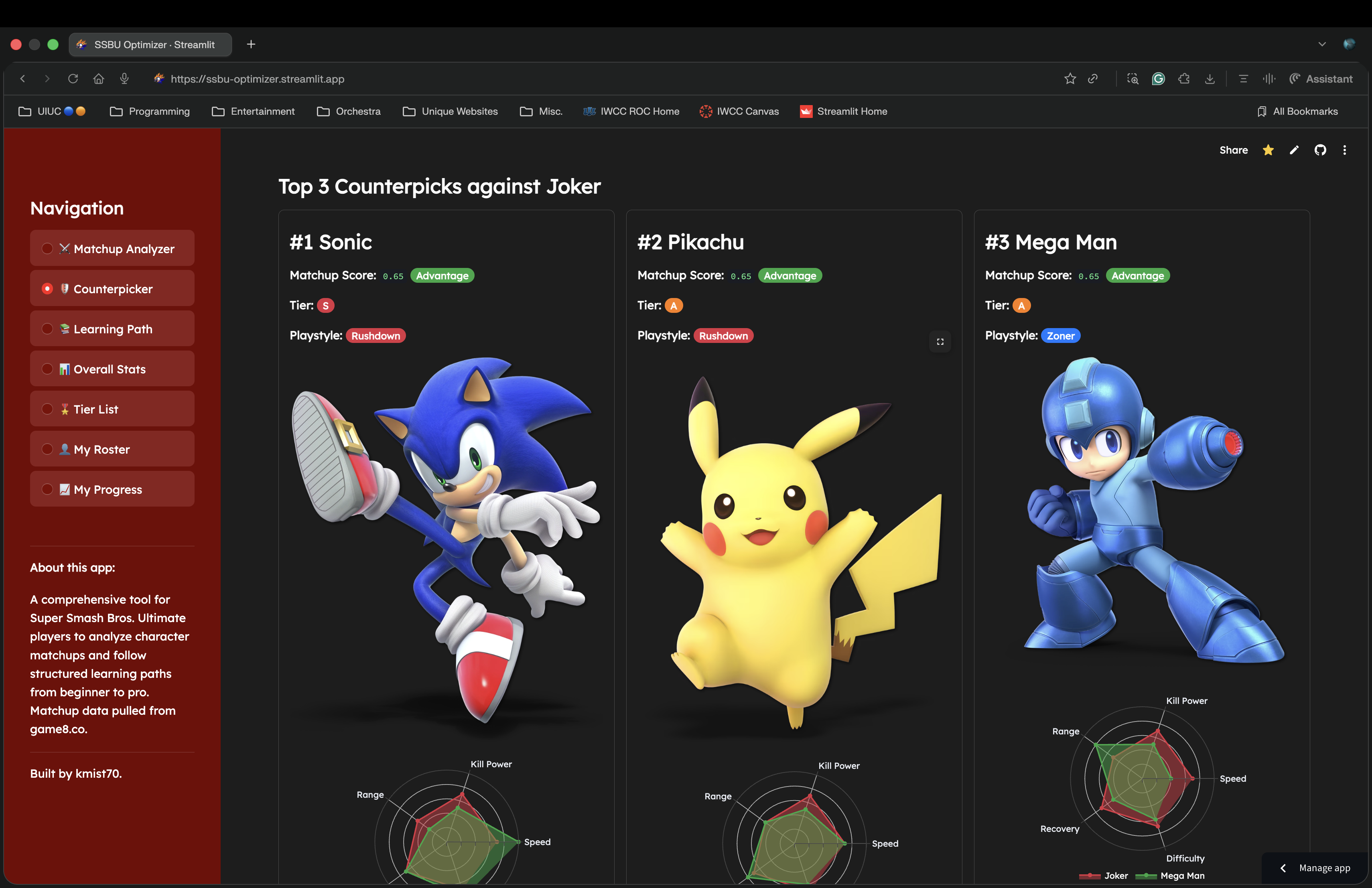The width and height of the screenshot is (1372, 888).
Task: Open the page search magnifier icon
Action: click(x=1133, y=79)
